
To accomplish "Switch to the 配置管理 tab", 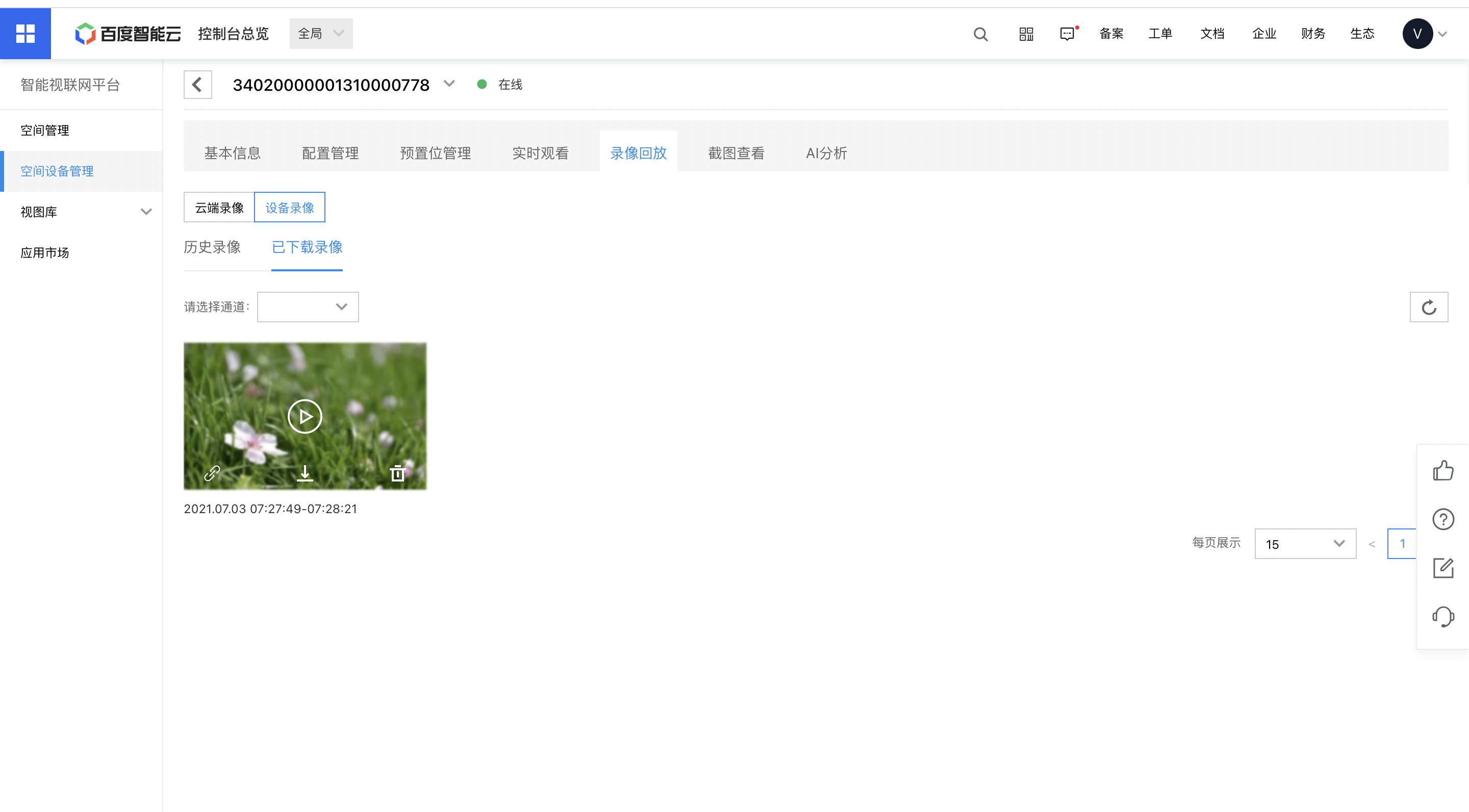I will pos(330,153).
